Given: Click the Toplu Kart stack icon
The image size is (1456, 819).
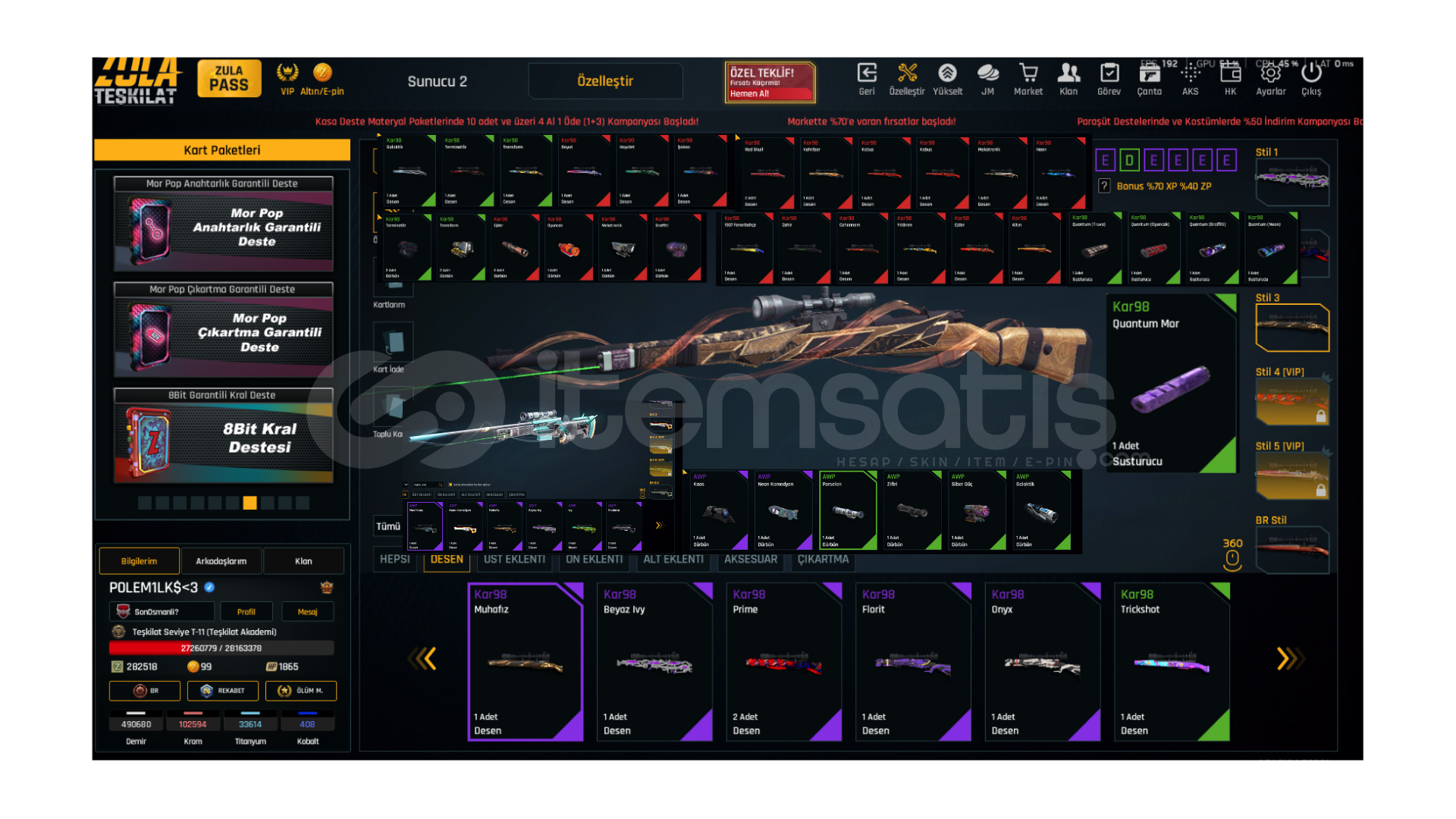Looking at the screenshot, I should pos(394,407).
